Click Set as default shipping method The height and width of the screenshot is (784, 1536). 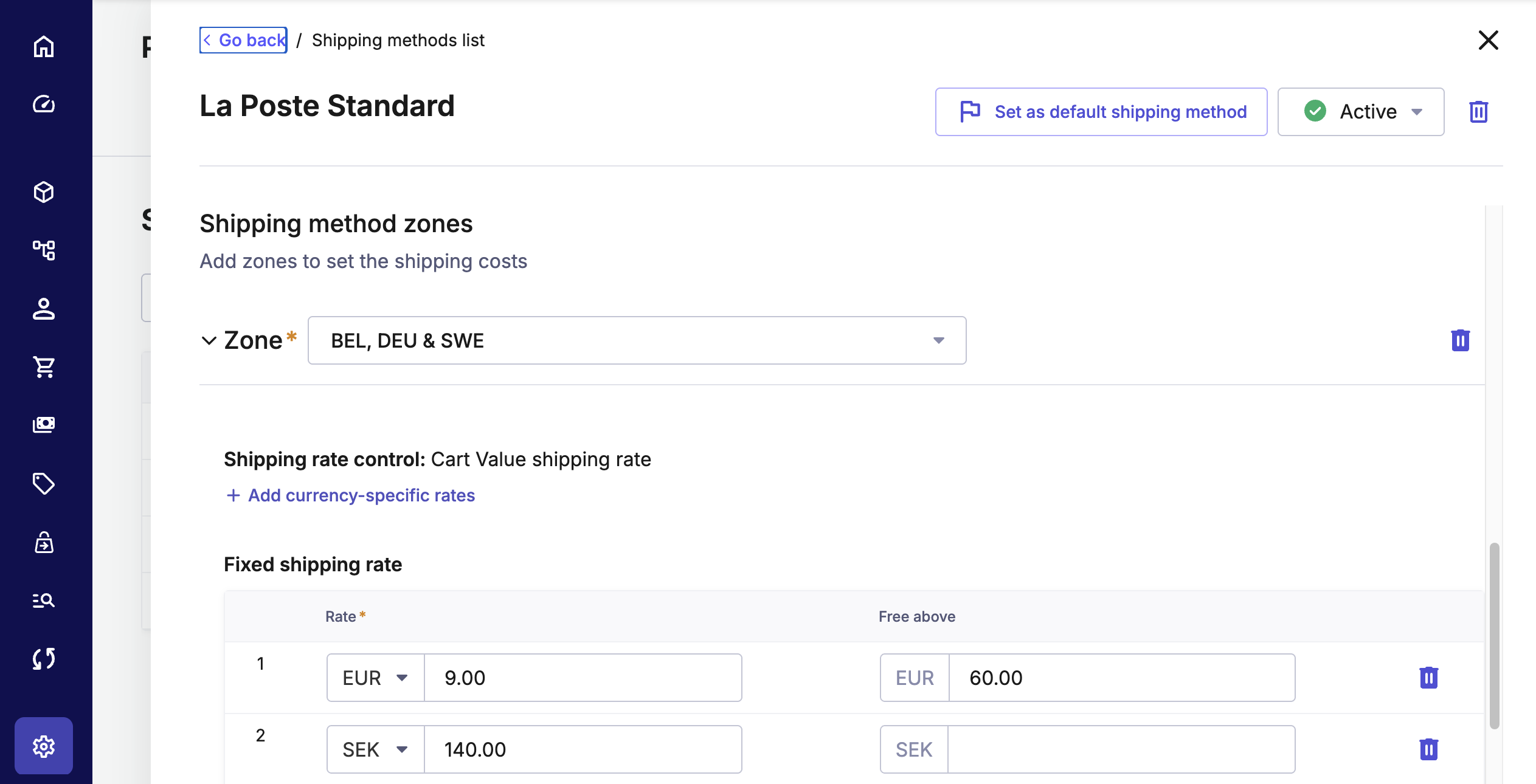click(1101, 112)
